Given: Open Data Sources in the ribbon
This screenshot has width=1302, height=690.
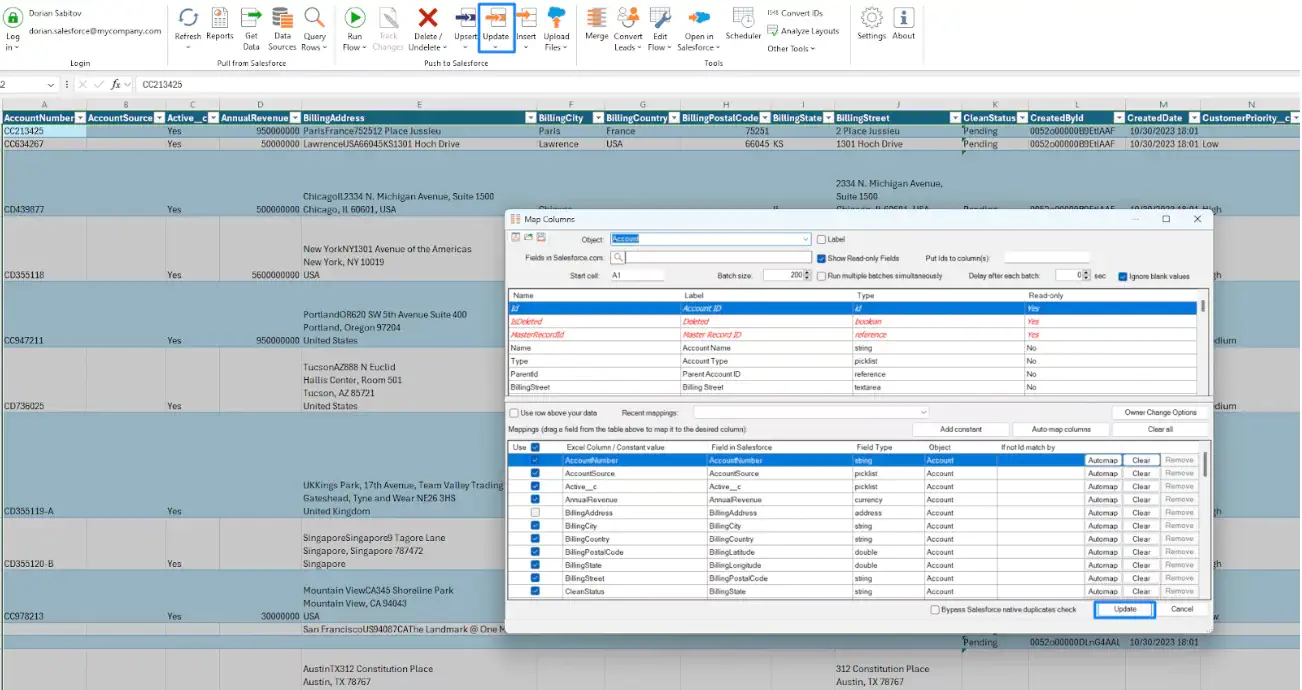Looking at the screenshot, I should coord(282,28).
